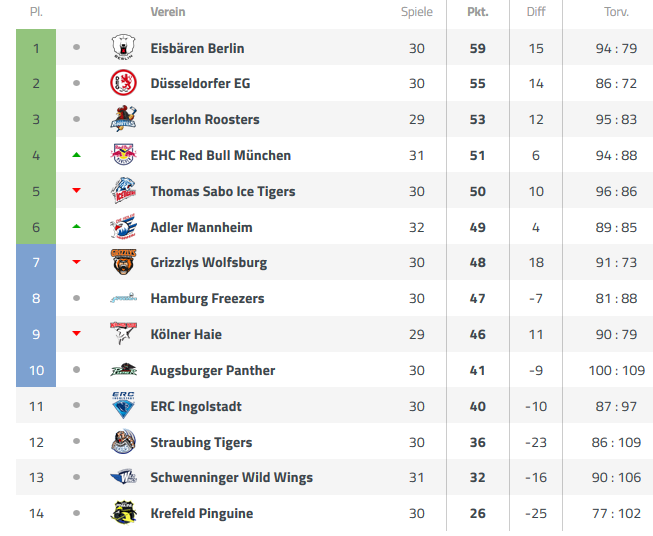Click red down arrow beside Grizzlys Wolfsburg
Viewport: 653px width, 536px height.
click(x=76, y=262)
